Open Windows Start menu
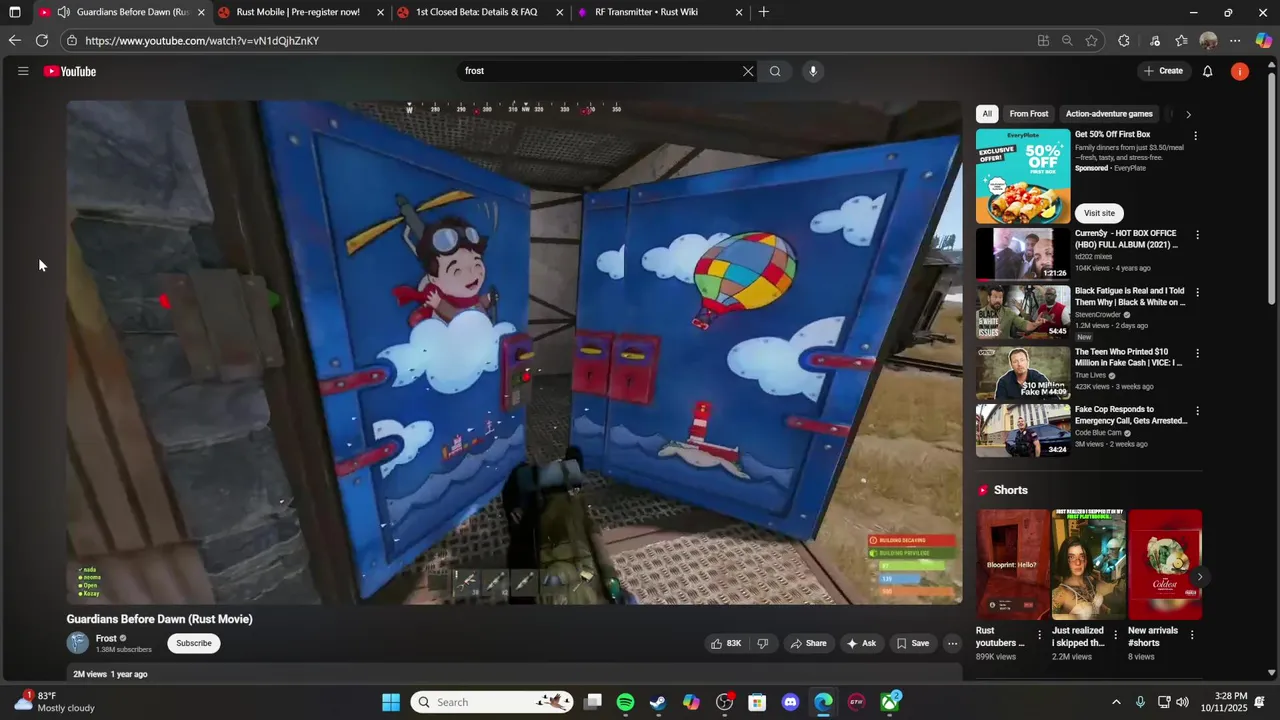Image resolution: width=1280 pixels, height=720 pixels. pyautogui.click(x=391, y=702)
